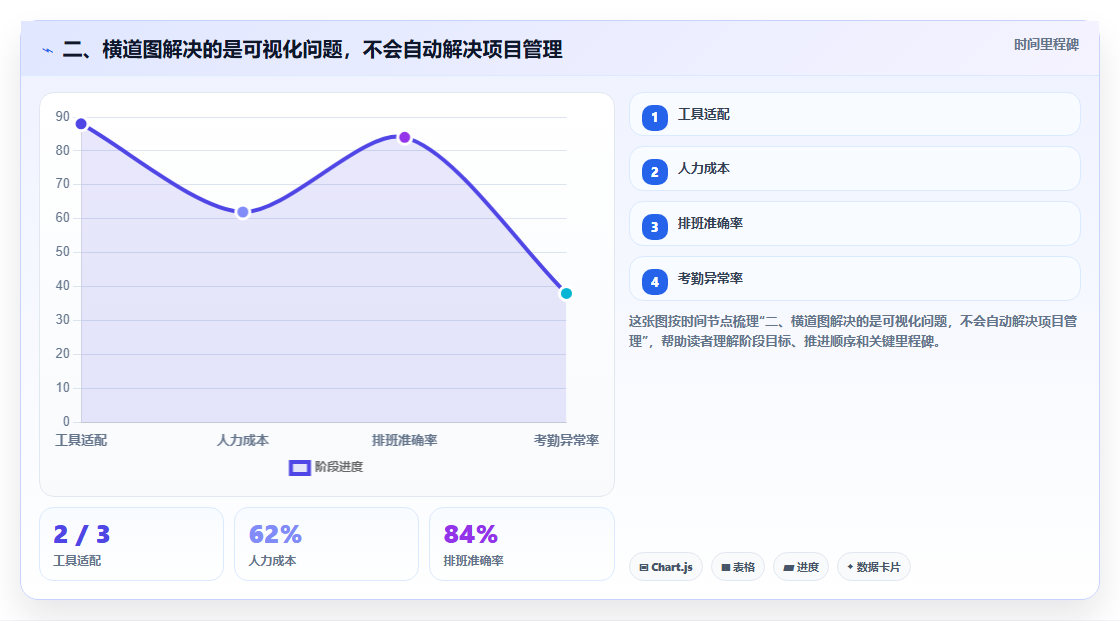Select the 考勤异常率 list row
Viewport: 1120px width, 621px height.
(x=854, y=279)
